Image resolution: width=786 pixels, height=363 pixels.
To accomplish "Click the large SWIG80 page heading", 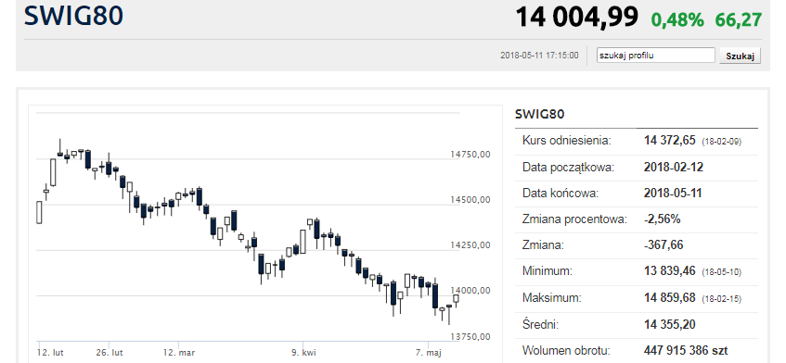I will click(74, 16).
